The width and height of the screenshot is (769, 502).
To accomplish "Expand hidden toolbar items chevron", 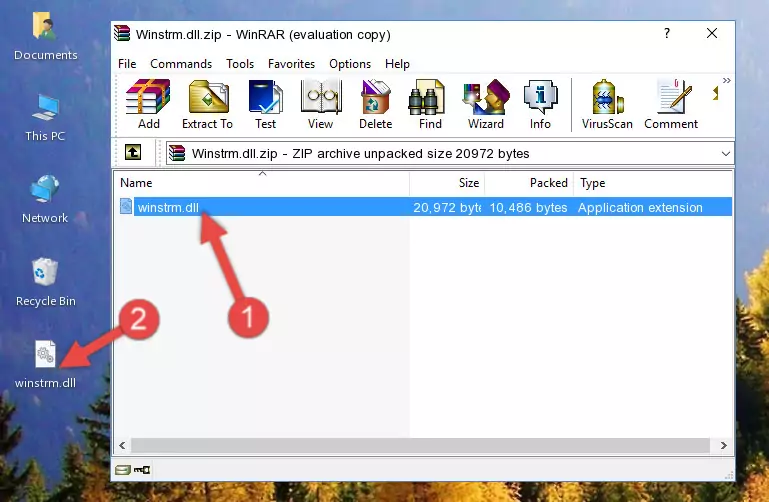I will 726,80.
